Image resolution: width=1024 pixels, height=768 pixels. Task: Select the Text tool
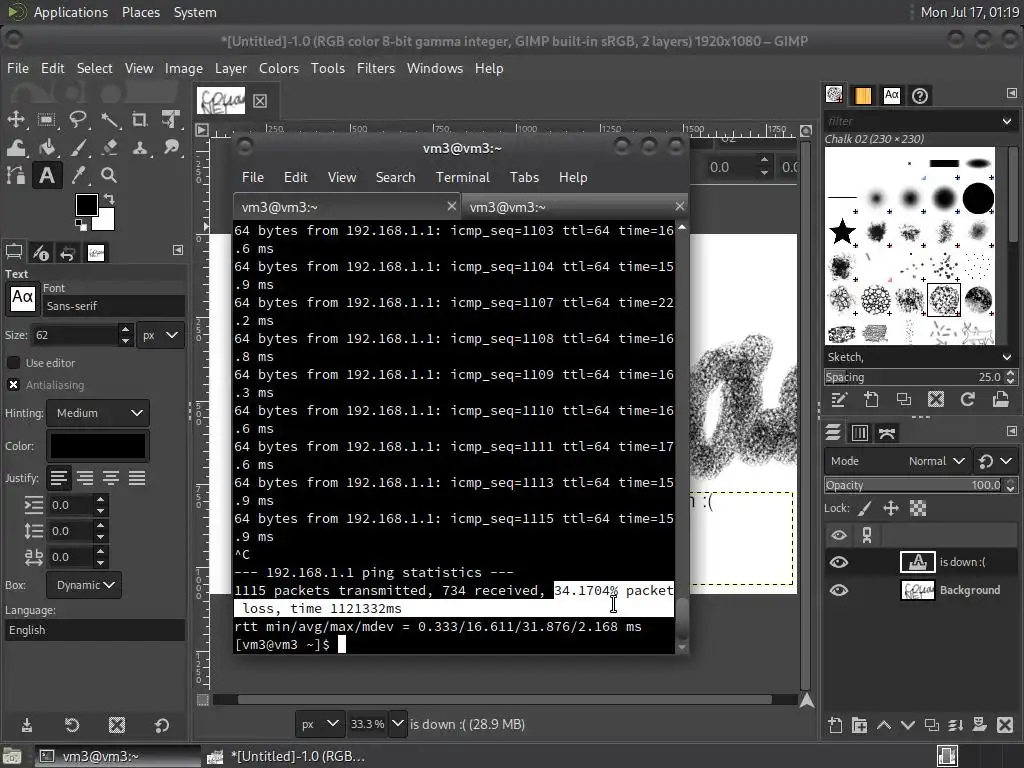click(x=46, y=175)
